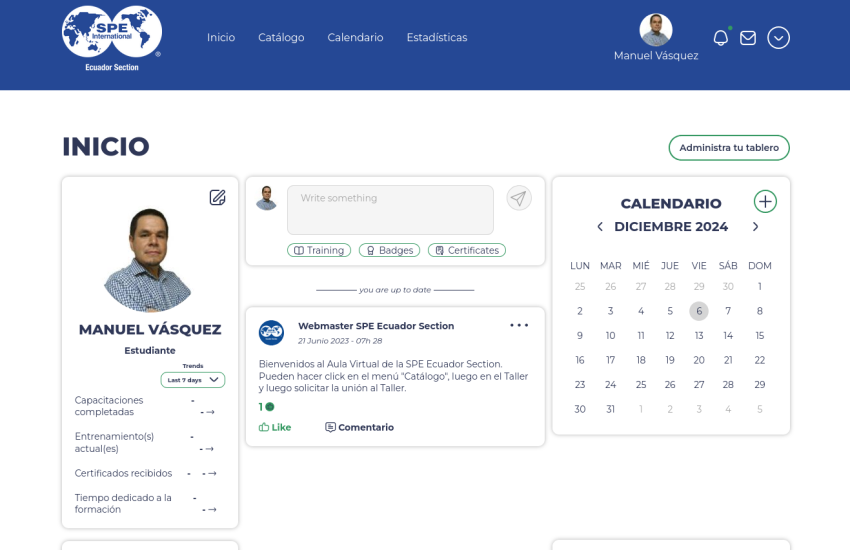Select December 10 in calendar
The width and height of the screenshot is (850, 550).
tap(610, 335)
